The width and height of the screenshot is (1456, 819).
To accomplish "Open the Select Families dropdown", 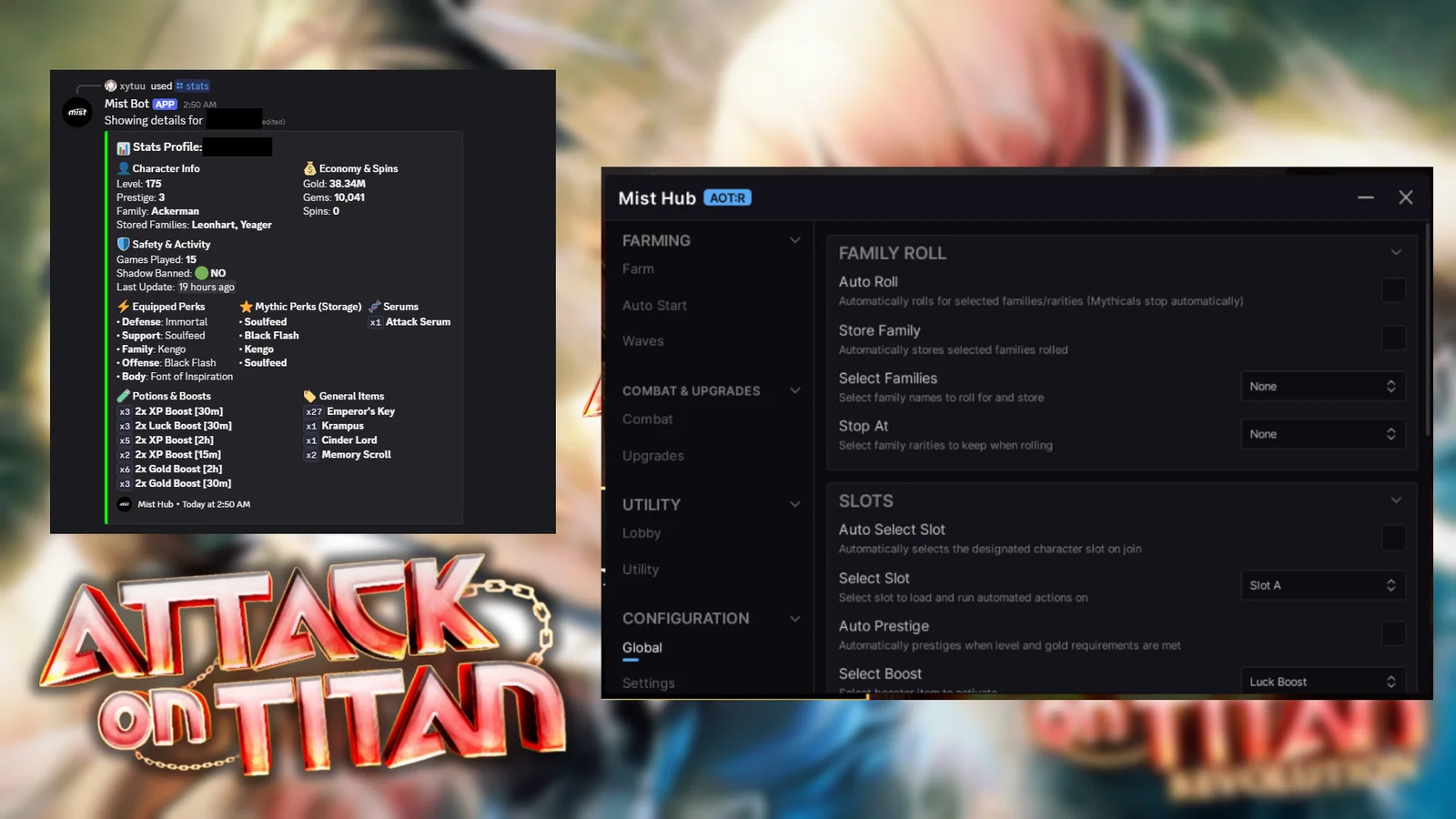I will pos(1323,386).
